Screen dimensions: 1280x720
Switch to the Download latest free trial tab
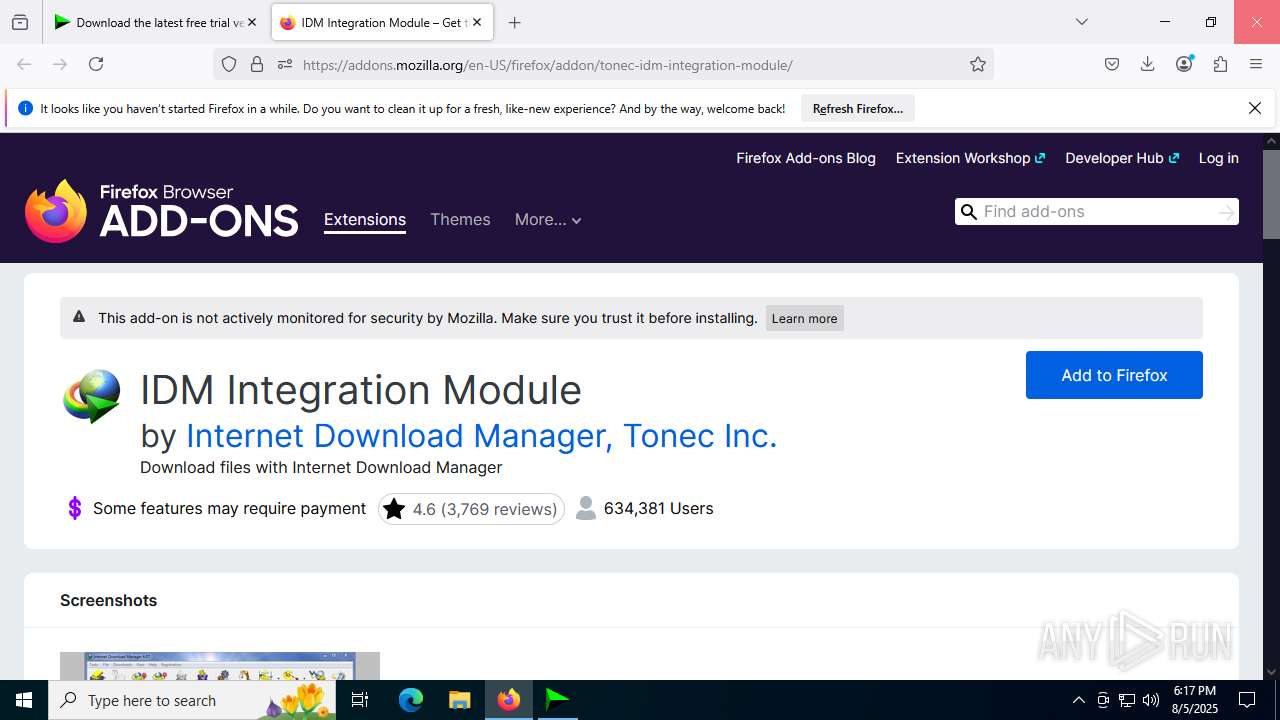[x=155, y=22]
